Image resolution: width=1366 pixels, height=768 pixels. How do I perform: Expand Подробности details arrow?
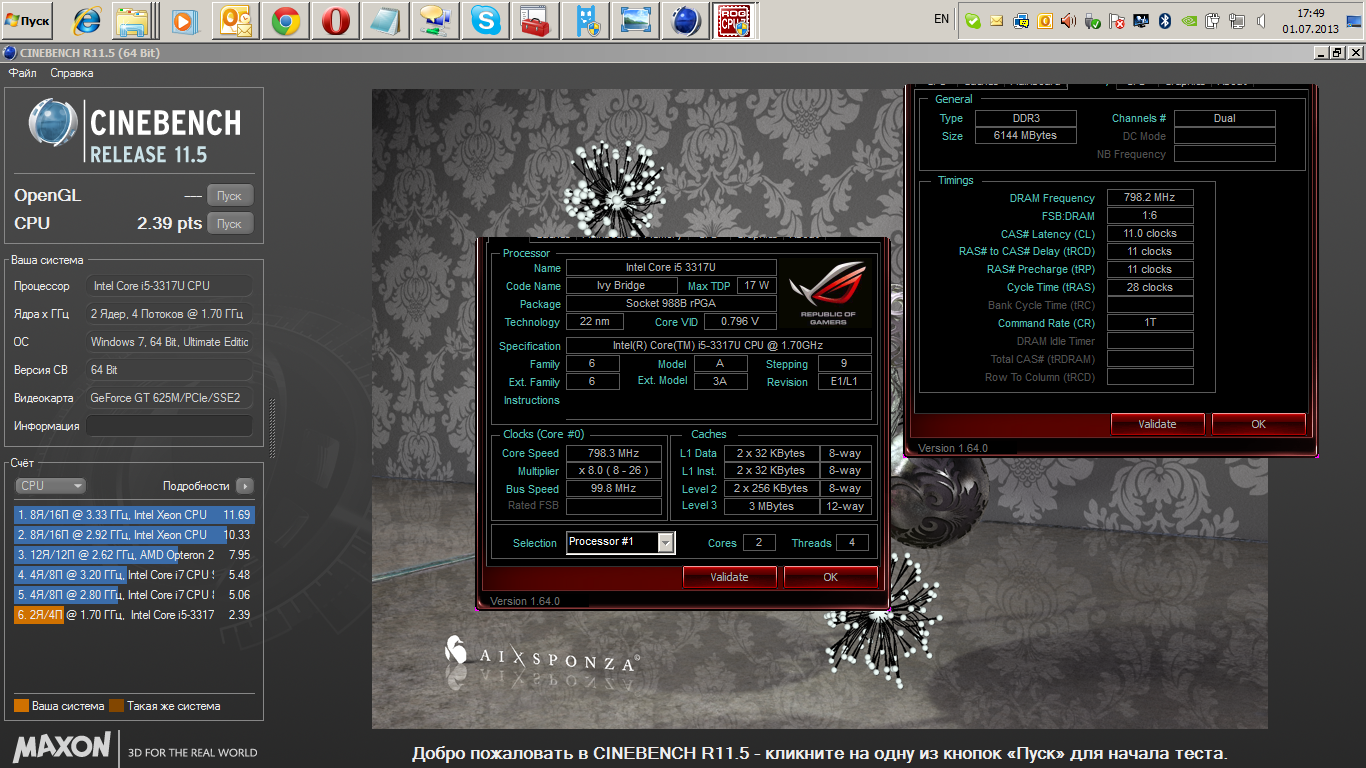[x=245, y=486]
